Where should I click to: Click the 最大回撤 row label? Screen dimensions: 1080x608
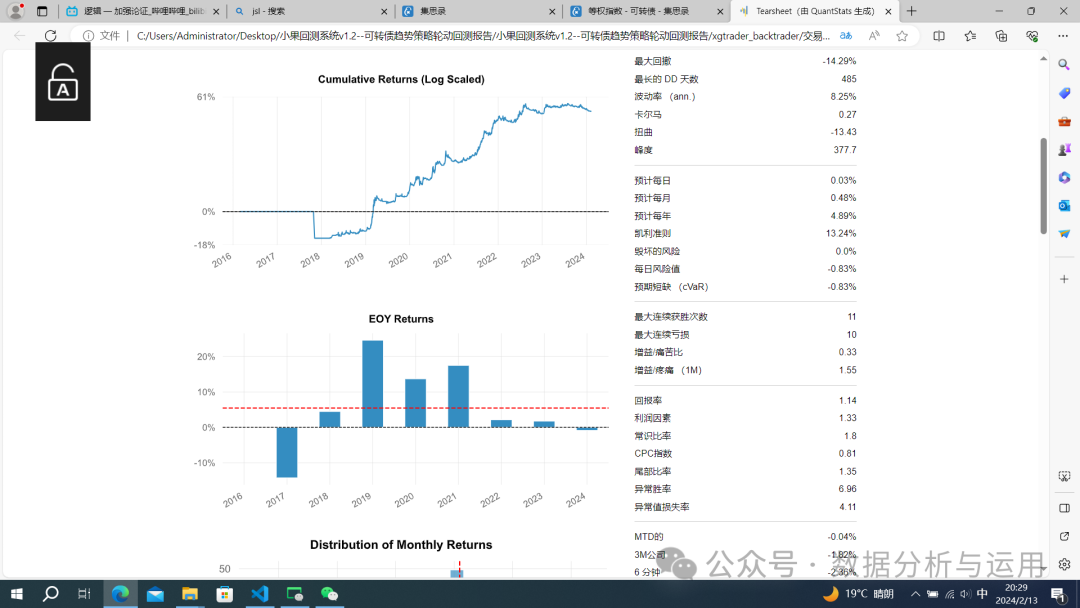[652, 61]
